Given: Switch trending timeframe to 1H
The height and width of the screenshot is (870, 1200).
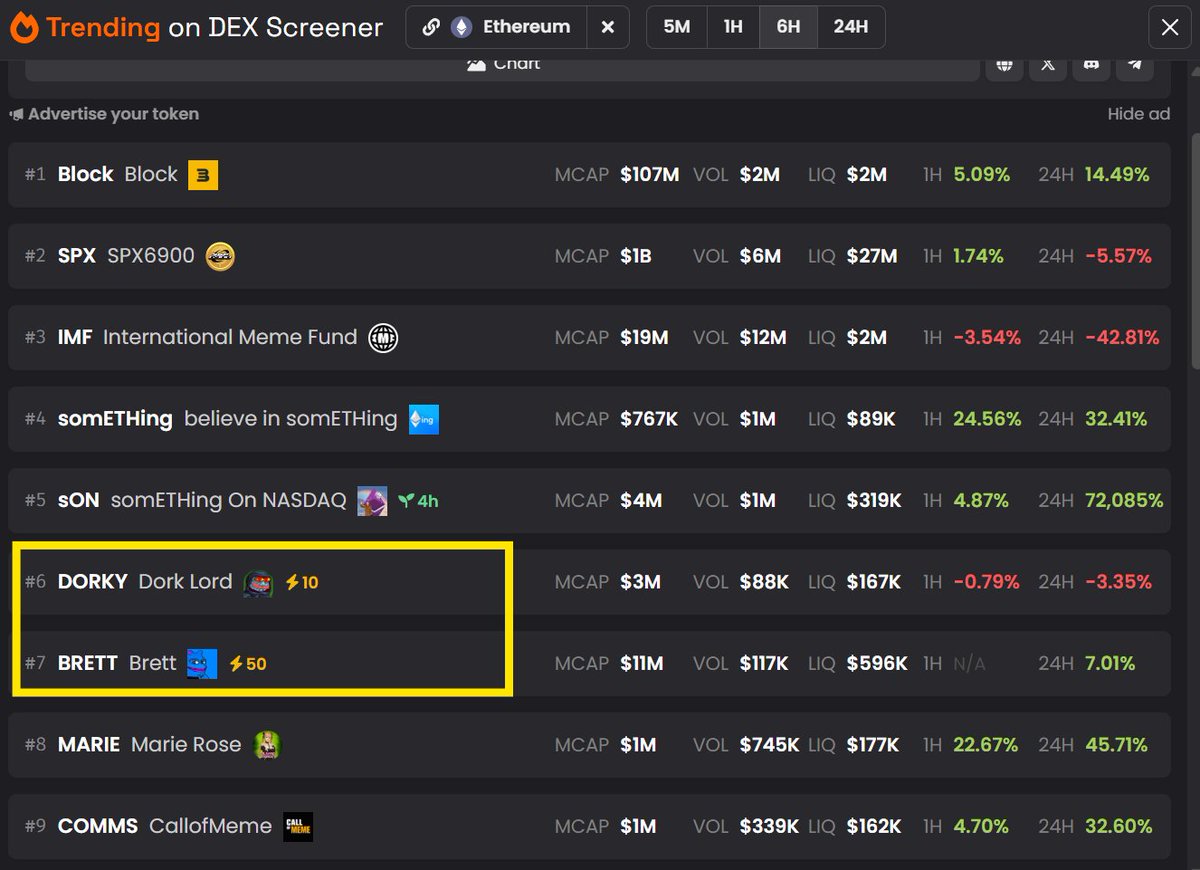Looking at the screenshot, I should (733, 27).
